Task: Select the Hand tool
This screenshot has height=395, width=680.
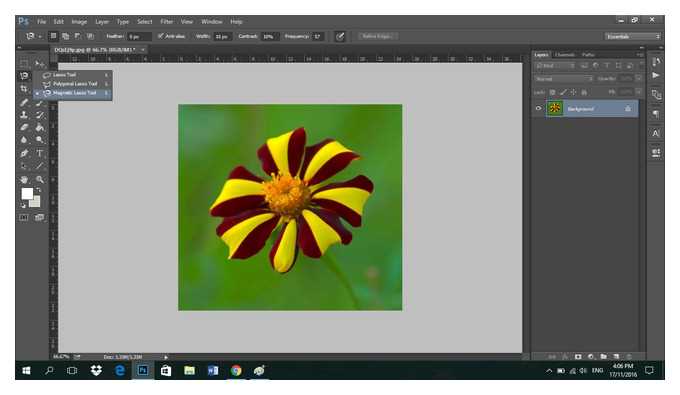Action: [x=24, y=180]
